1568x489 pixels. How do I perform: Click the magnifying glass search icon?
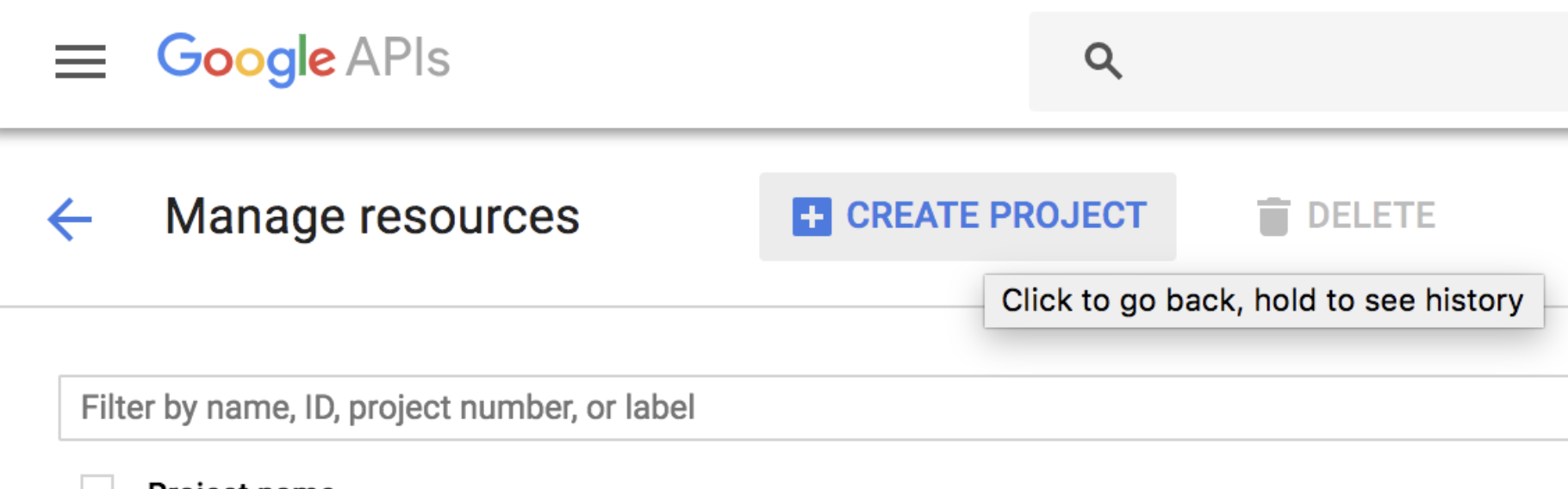pos(1103,61)
